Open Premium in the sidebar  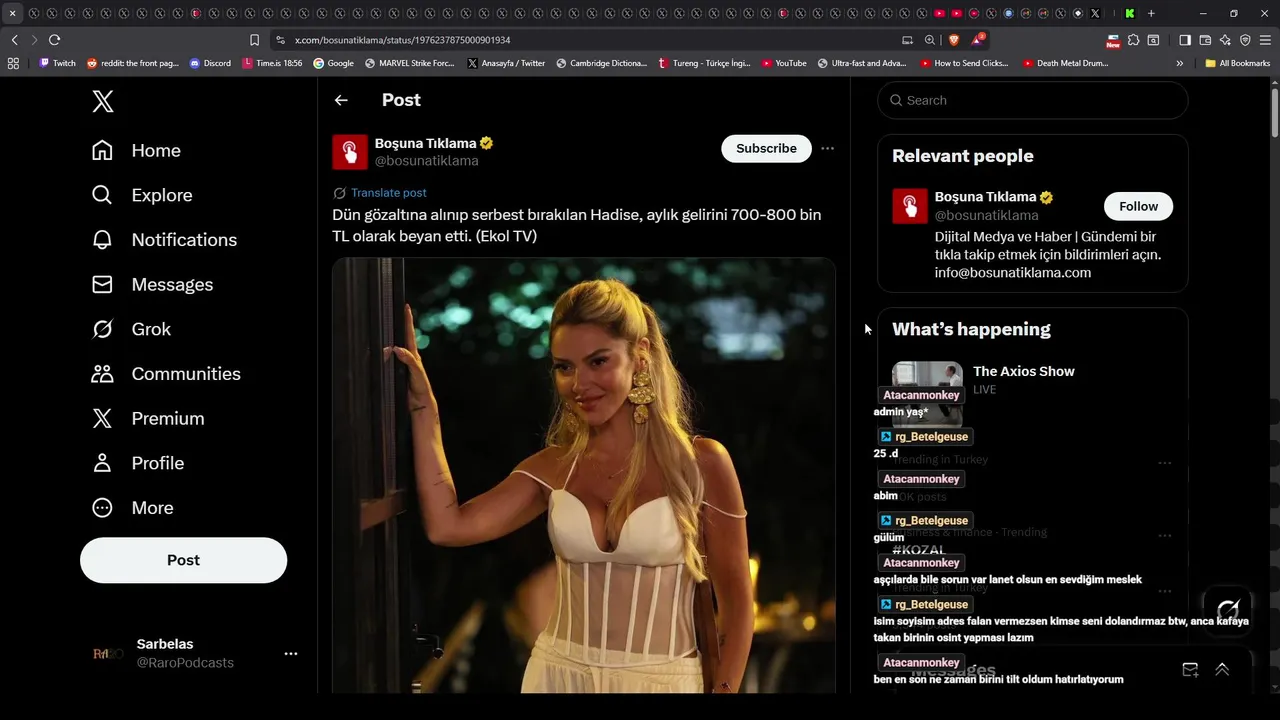point(147,418)
